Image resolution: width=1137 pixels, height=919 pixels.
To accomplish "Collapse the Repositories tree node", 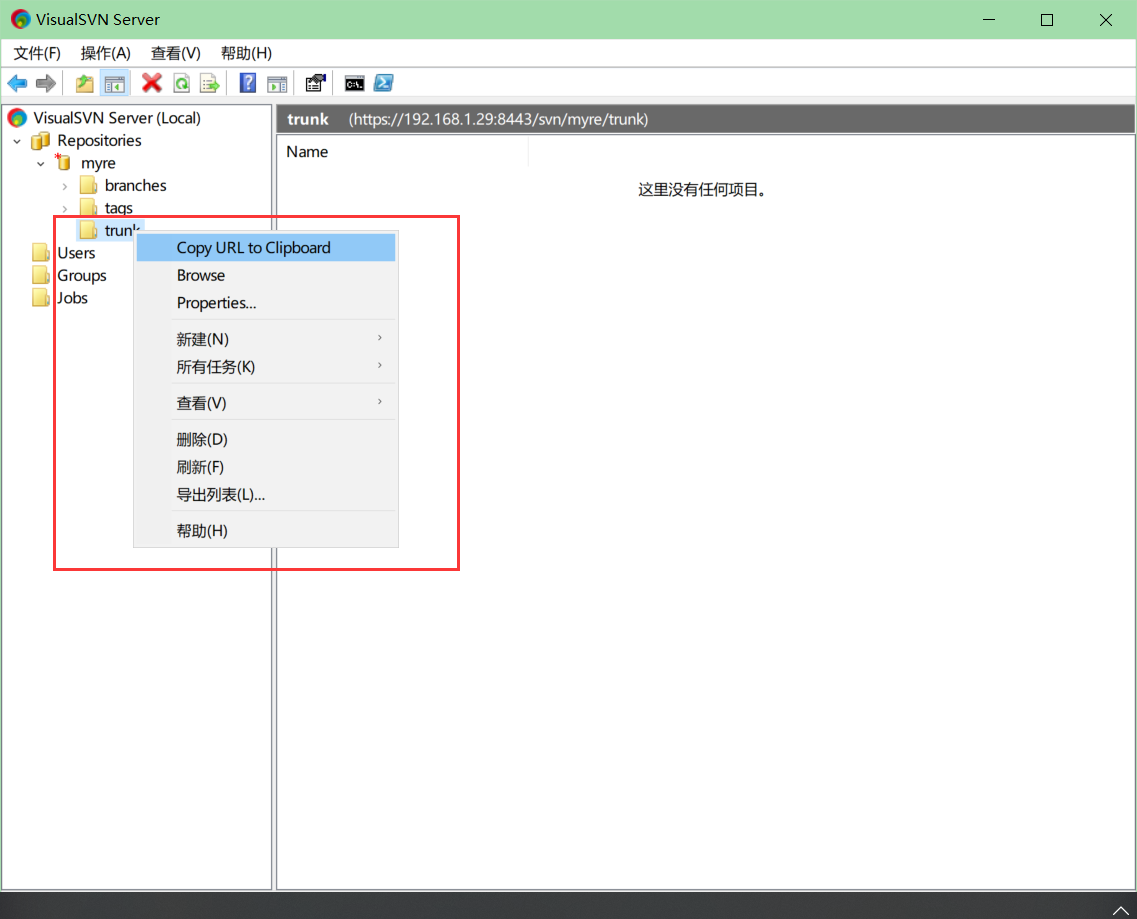I will click(17, 141).
